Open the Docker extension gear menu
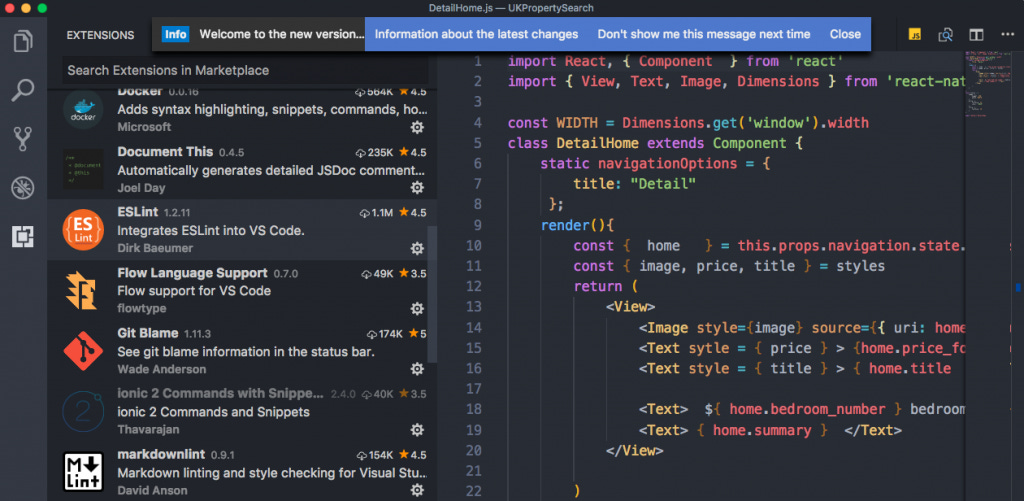 click(417, 127)
